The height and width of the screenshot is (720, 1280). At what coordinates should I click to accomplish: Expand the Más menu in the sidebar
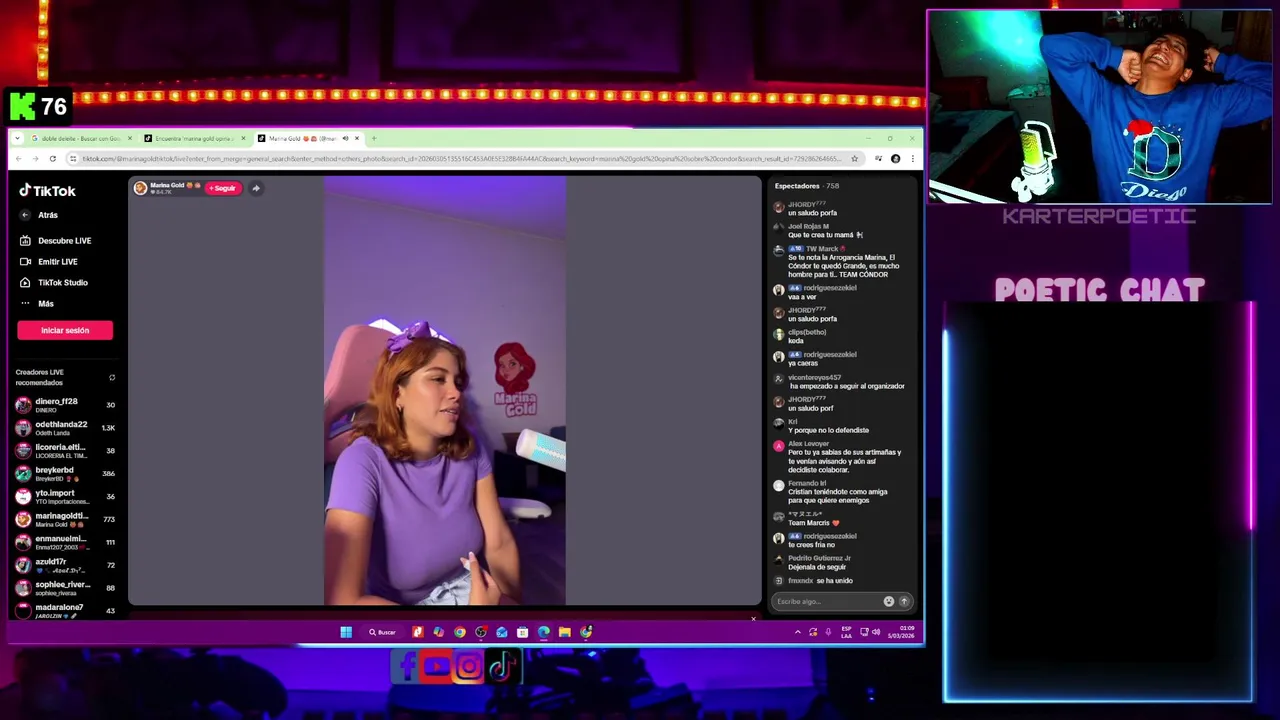tap(38, 304)
